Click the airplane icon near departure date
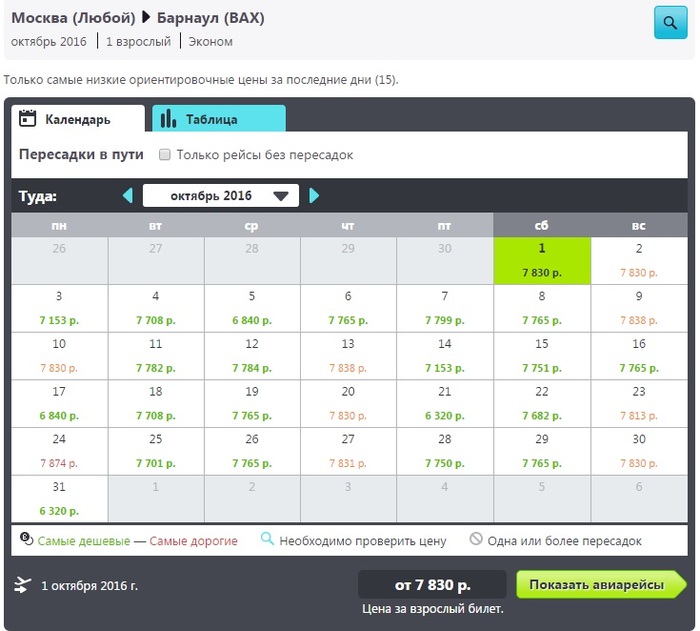Screen dimensions: 700x631 click(23, 585)
